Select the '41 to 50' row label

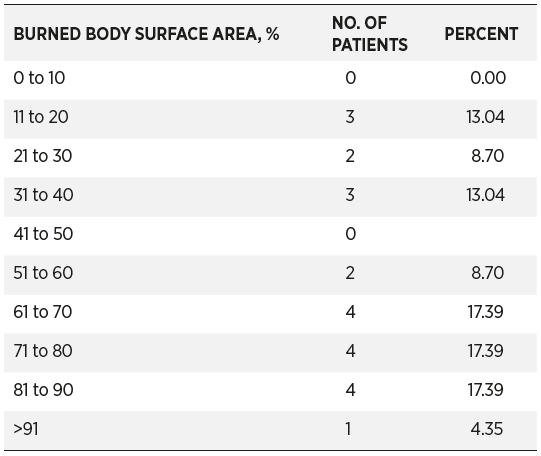point(43,234)
